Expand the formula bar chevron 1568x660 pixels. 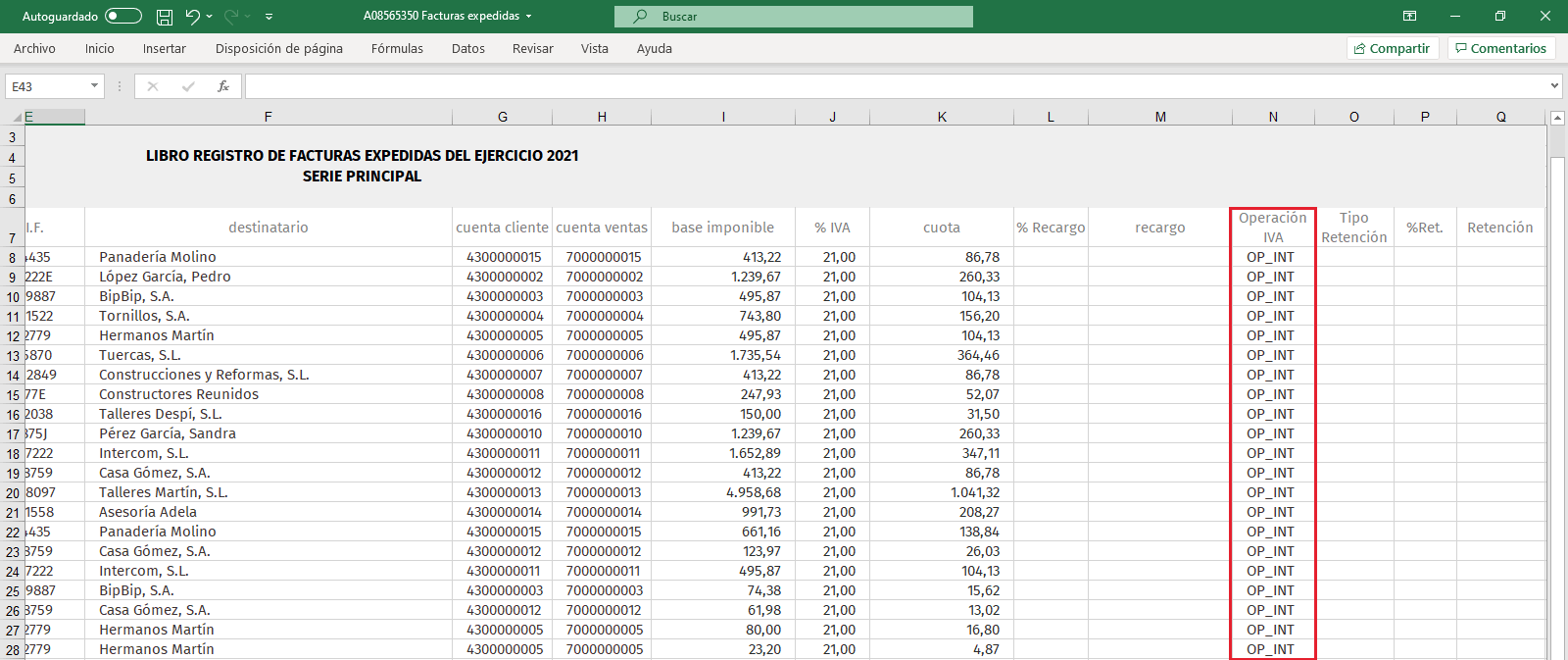tap(1554, 86)
